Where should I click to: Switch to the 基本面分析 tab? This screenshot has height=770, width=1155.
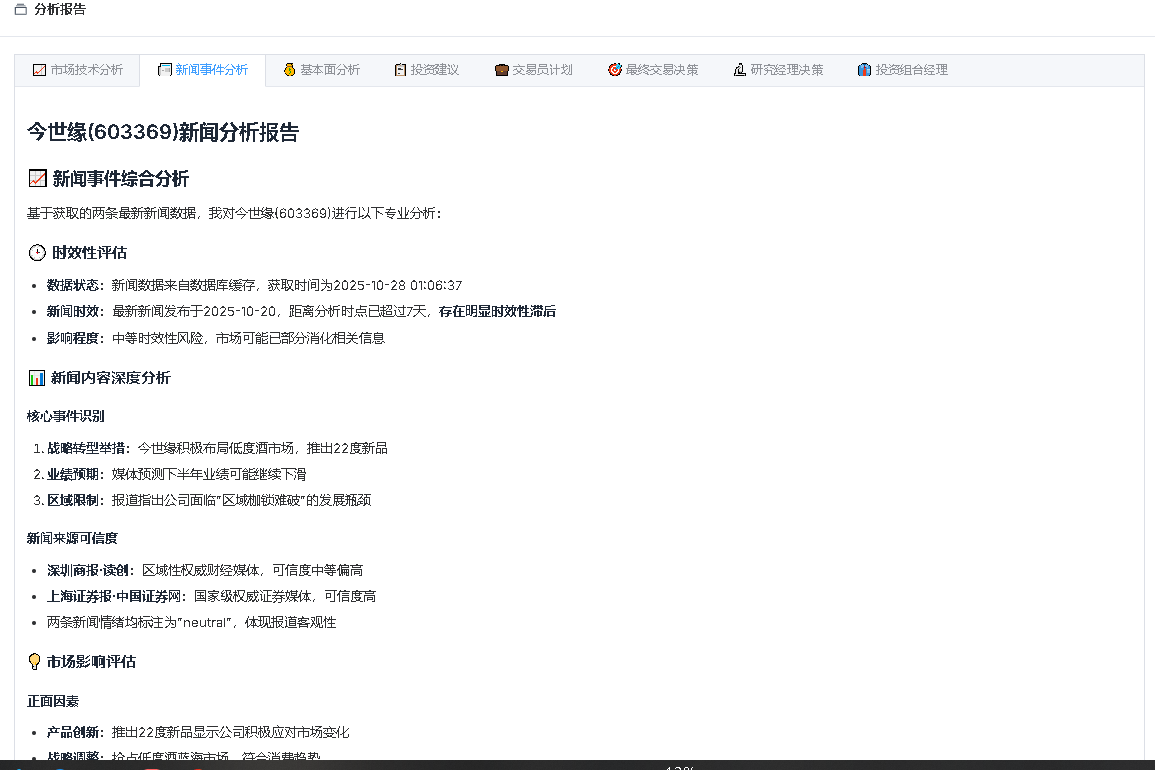[x=321, y=70]
